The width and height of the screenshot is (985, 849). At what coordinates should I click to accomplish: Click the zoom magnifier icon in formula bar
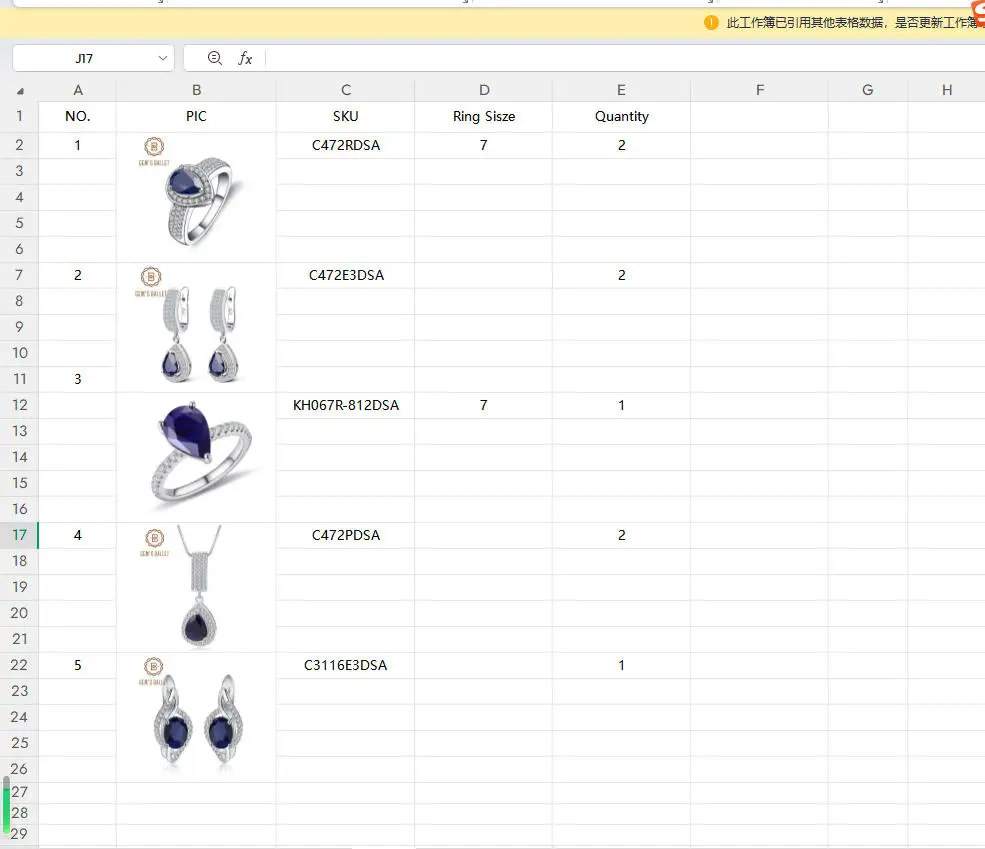tap(214, 58)
